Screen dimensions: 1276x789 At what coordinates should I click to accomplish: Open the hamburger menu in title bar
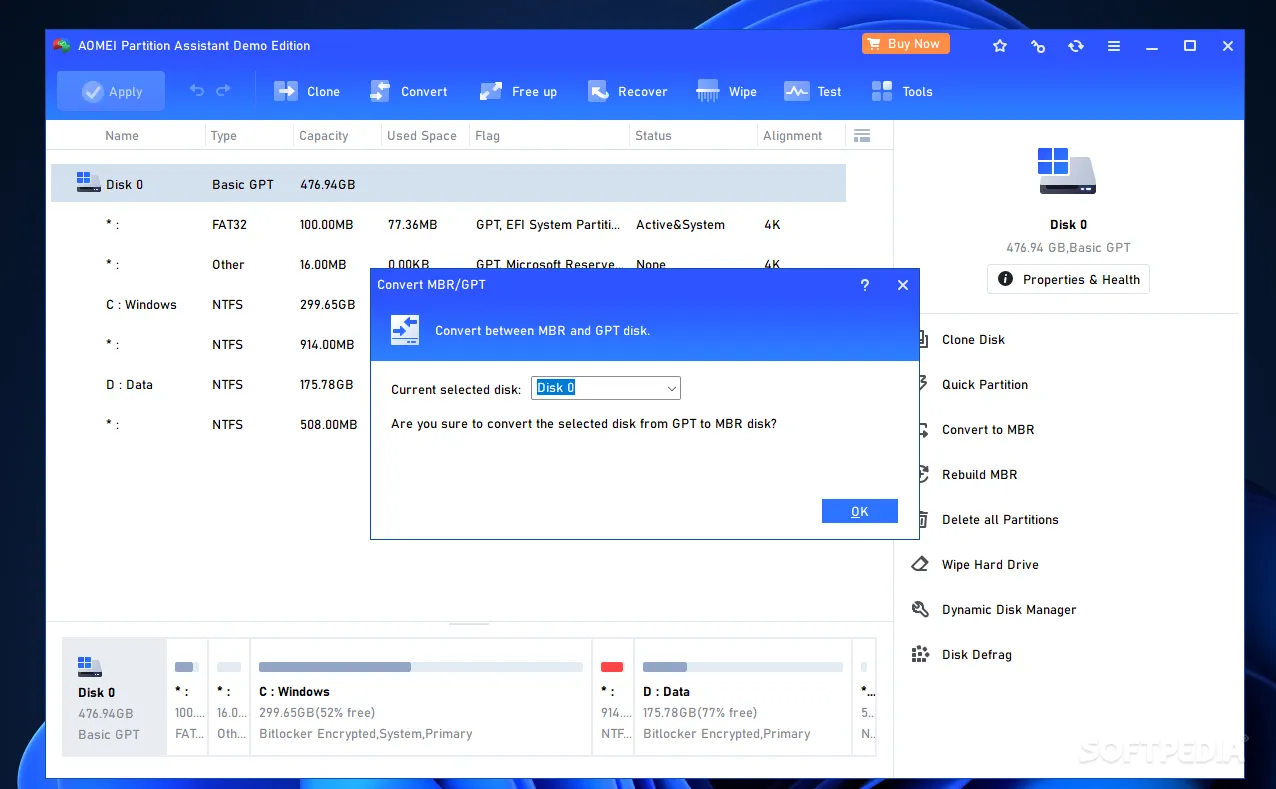[x=1114, y=46]
